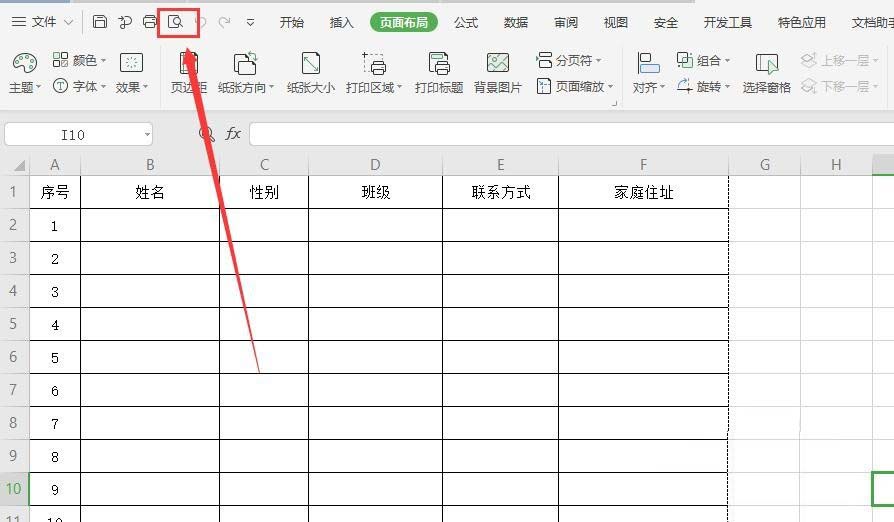This screenshot has width=894, height=522.
Task: Click the 家庭住址 header cell
Action: click(643, 192)
